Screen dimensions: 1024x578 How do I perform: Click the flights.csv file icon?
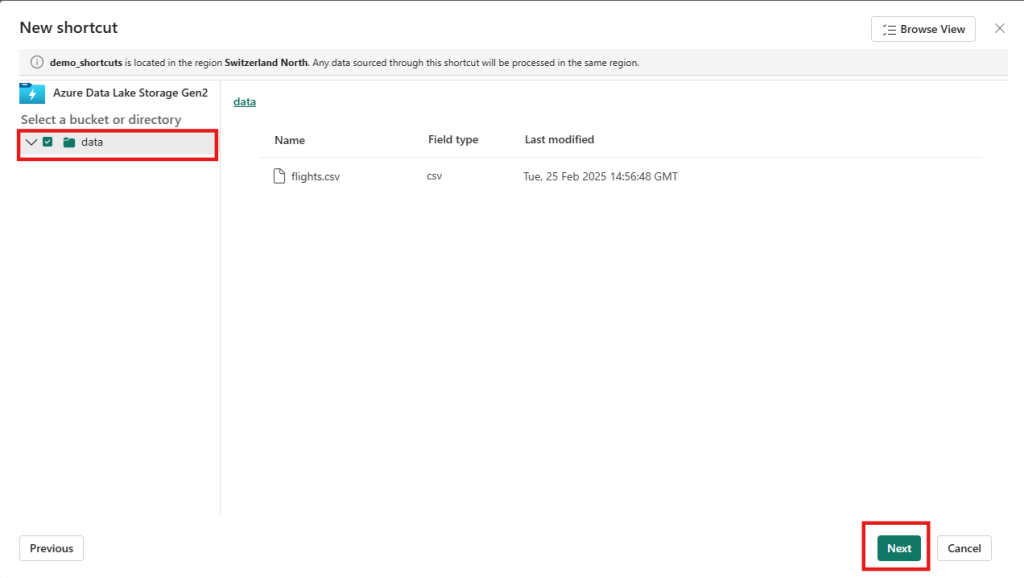(280, 177)
